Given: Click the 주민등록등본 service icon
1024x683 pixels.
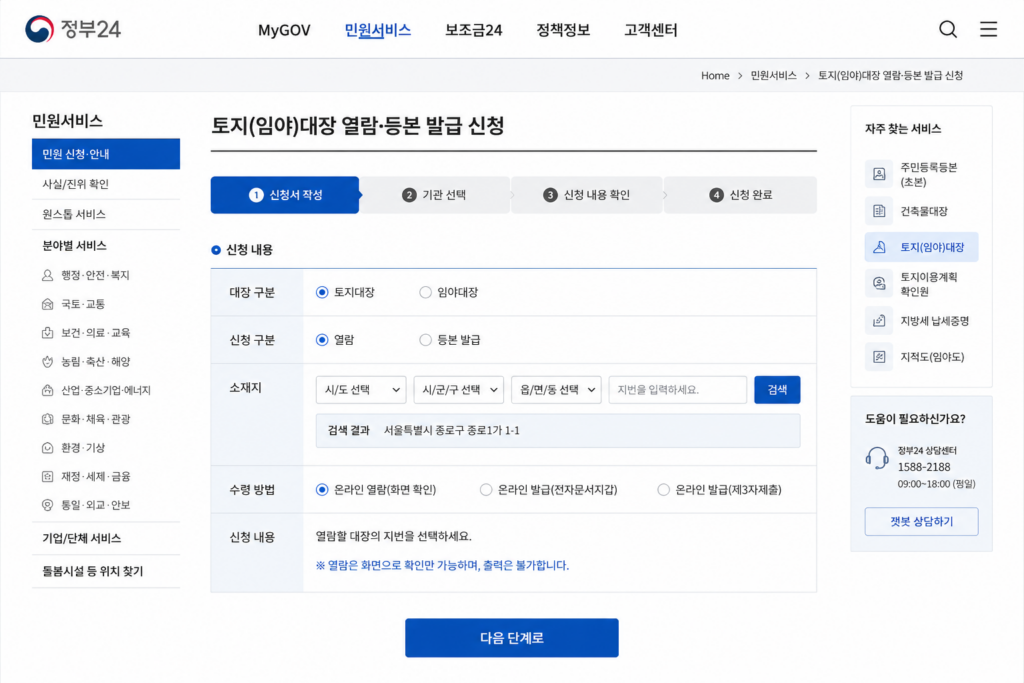Looking at the screenshot, I should [x=879, y=174].
